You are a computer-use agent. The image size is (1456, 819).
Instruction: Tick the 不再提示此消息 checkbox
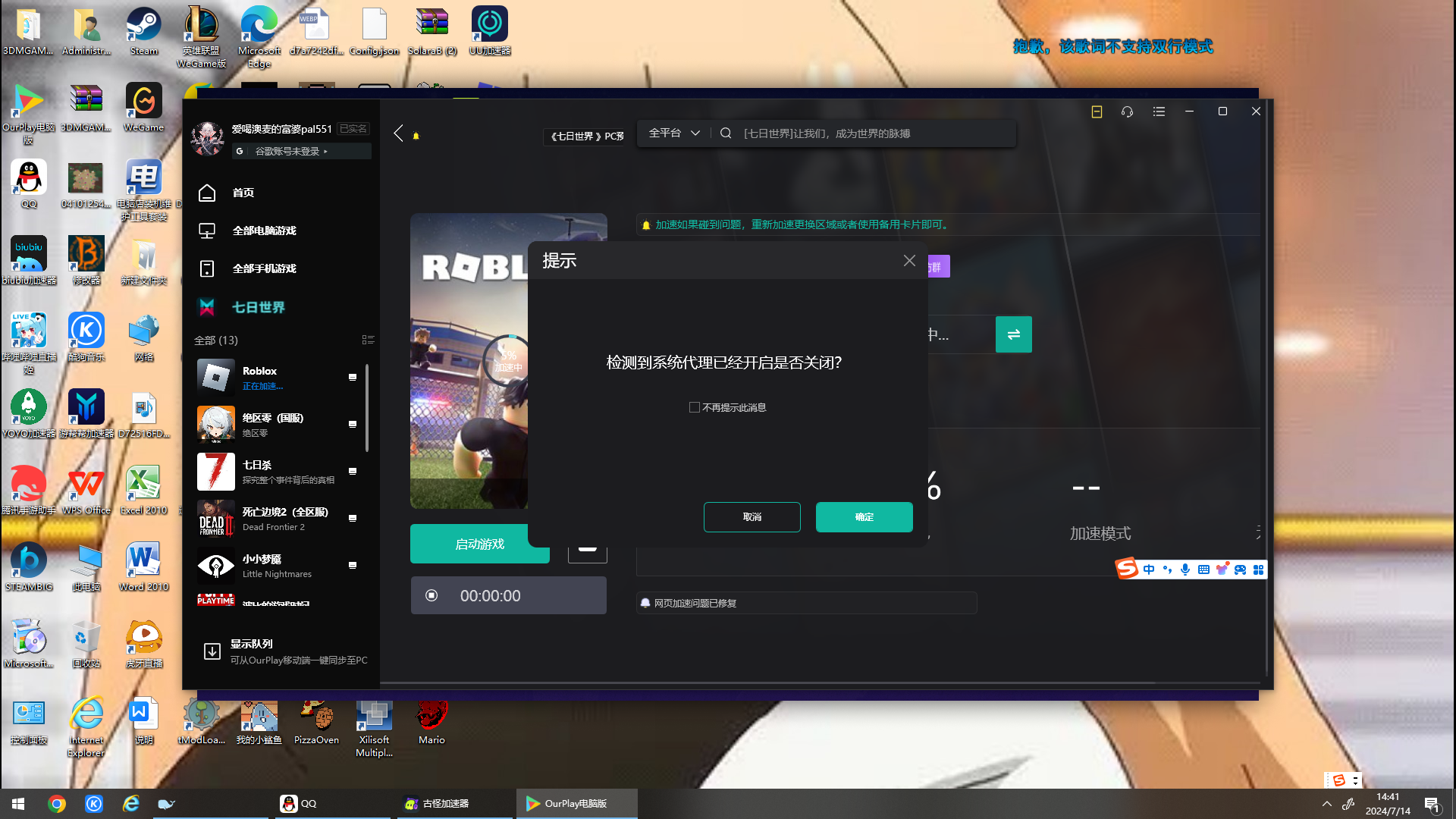[x=694, y=407]
